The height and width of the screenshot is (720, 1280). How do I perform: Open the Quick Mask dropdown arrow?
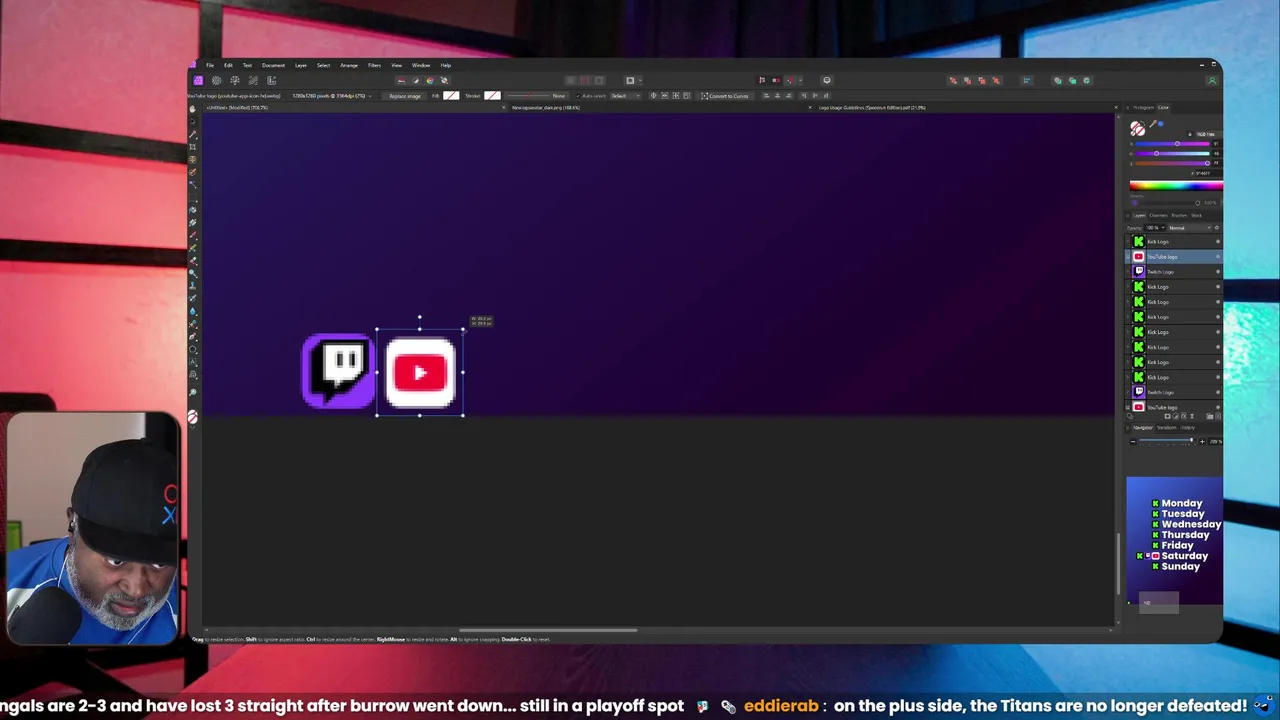639,80
